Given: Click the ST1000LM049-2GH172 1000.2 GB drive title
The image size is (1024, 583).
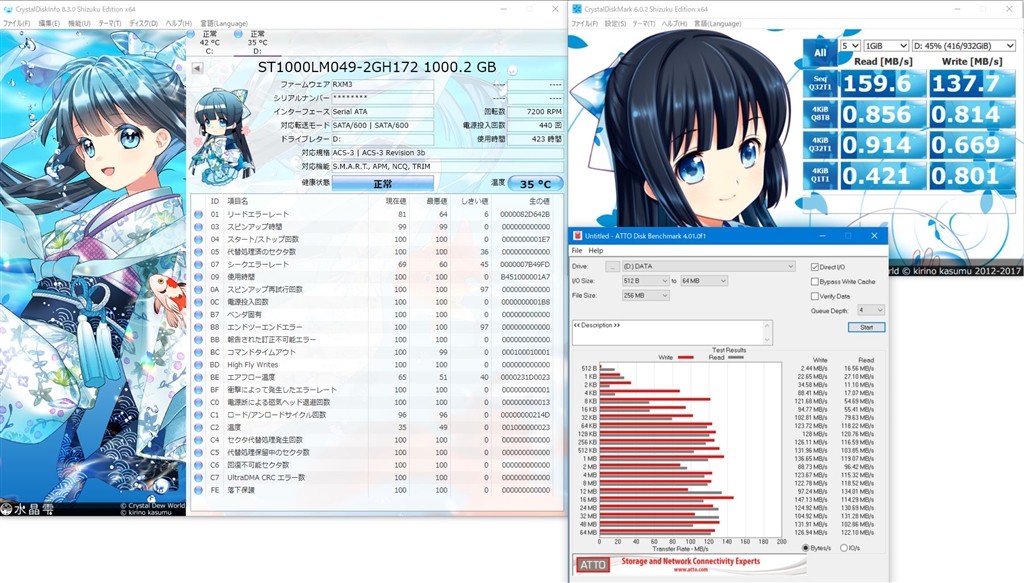Looking at the screenshot, I should click(x=377, y=67).
